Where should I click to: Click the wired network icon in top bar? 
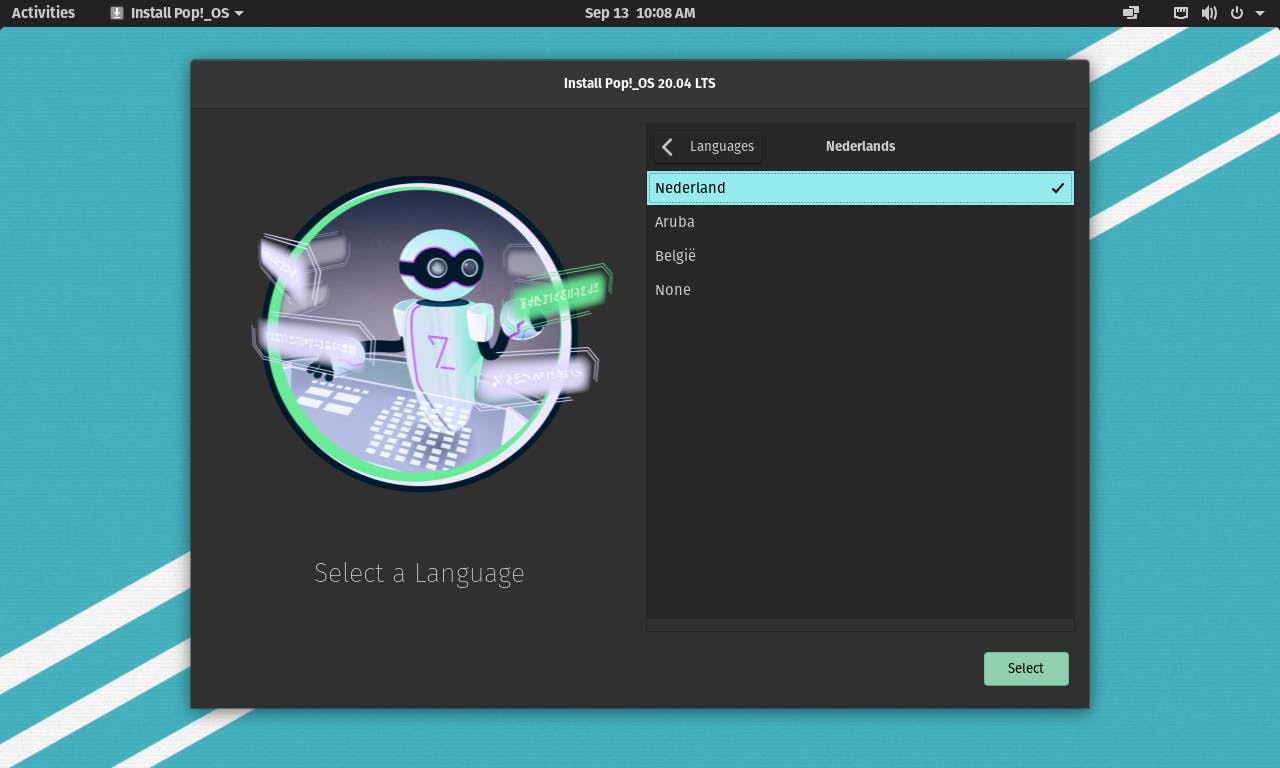1181,13
